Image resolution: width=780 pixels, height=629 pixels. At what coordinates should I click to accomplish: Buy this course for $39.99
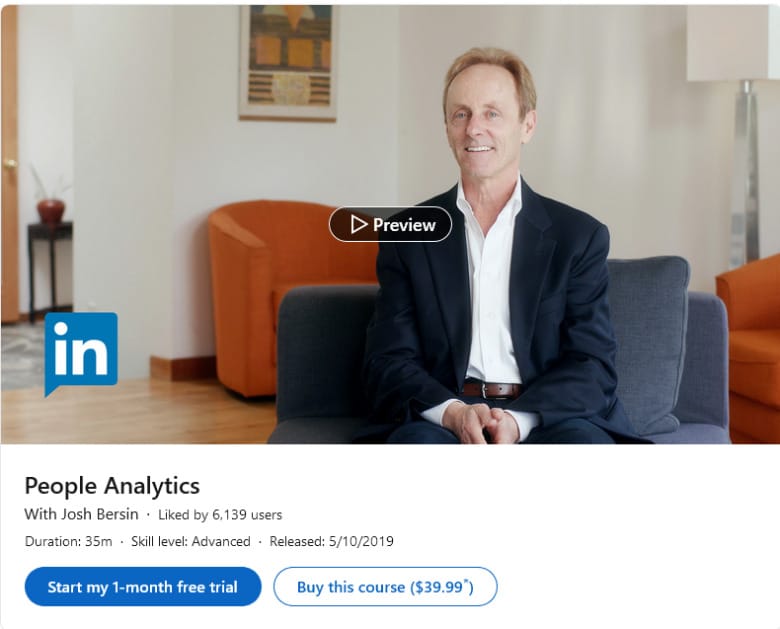(385, 587)
